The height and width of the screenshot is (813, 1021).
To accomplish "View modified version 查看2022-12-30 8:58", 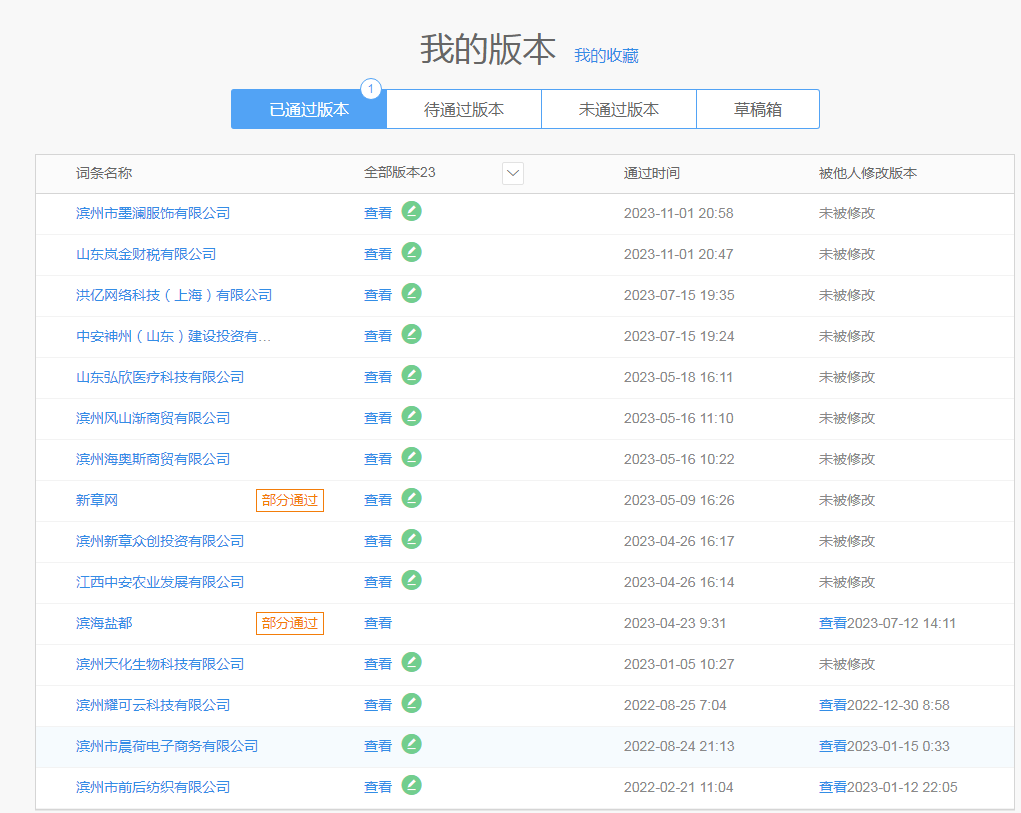I will [884, 706].
